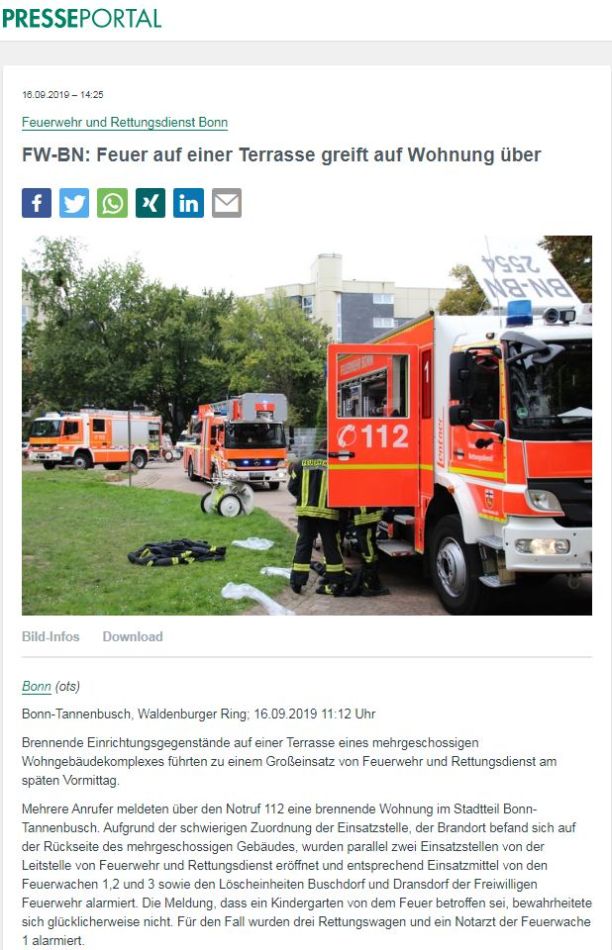
Task: Click the paragraph starting Mehrere Anrufer meldeten
Action: 307,874
